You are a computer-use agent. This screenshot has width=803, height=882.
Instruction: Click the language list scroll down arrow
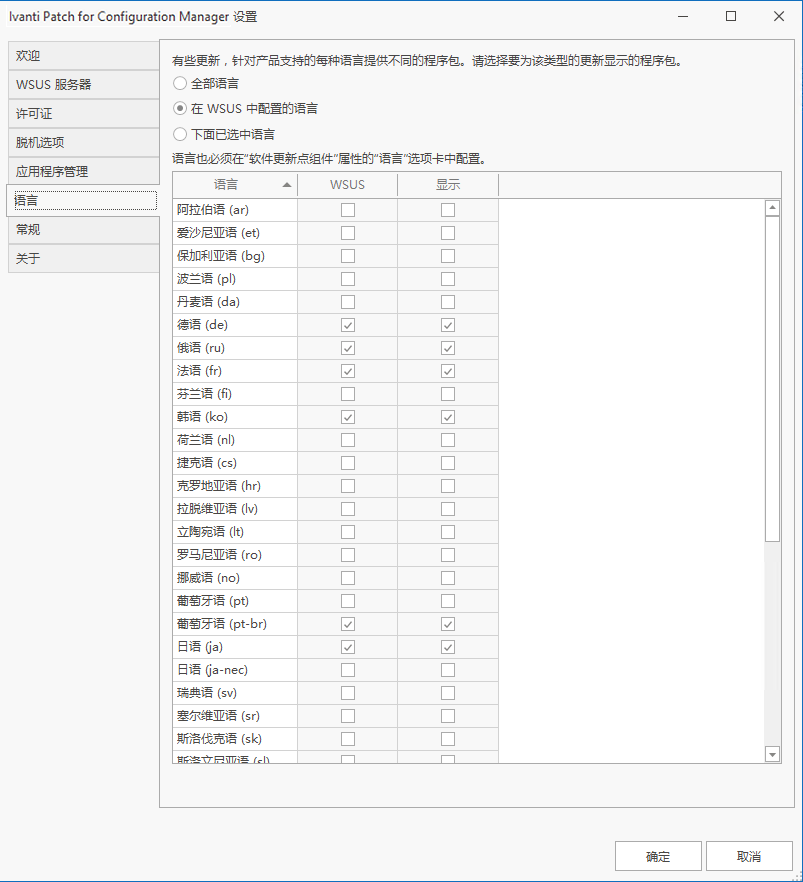pos(773,754)
